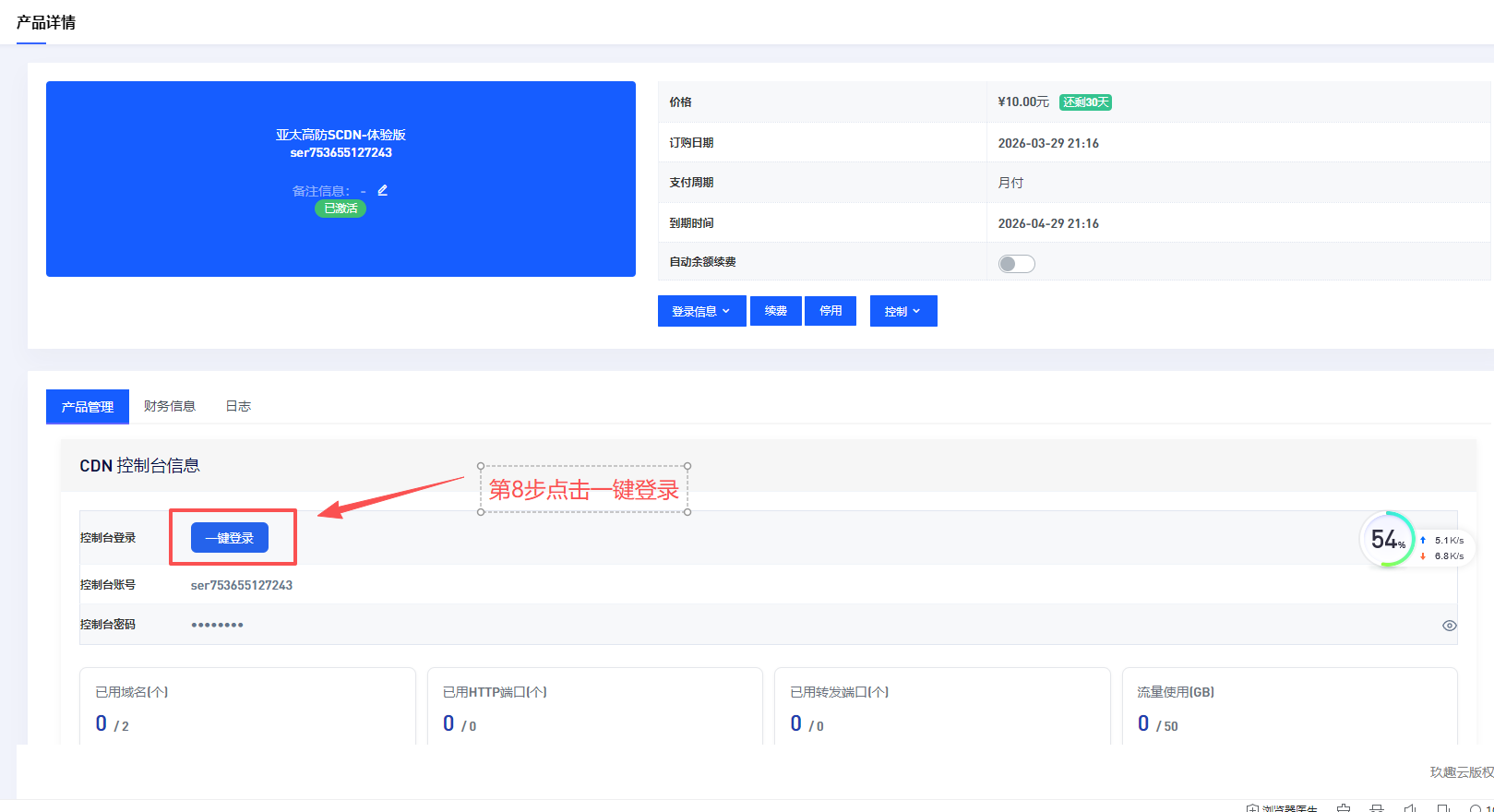
Task: Click the 还剩30天 remaining days badge
Action: pyautogui.click(x=1085, y=102)
